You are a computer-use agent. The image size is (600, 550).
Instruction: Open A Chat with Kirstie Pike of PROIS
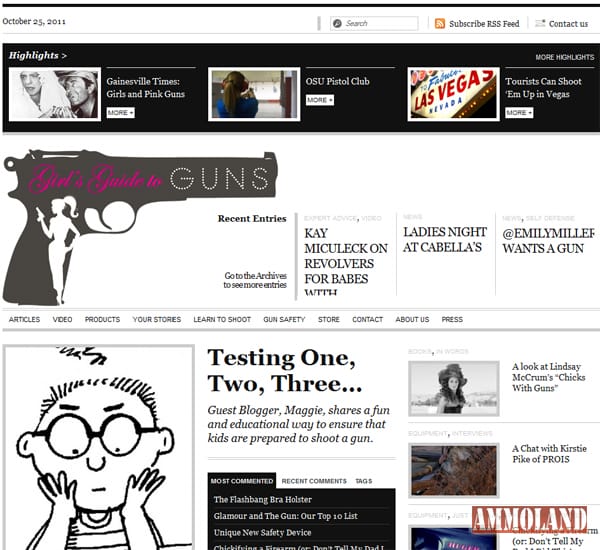(549, 454)
